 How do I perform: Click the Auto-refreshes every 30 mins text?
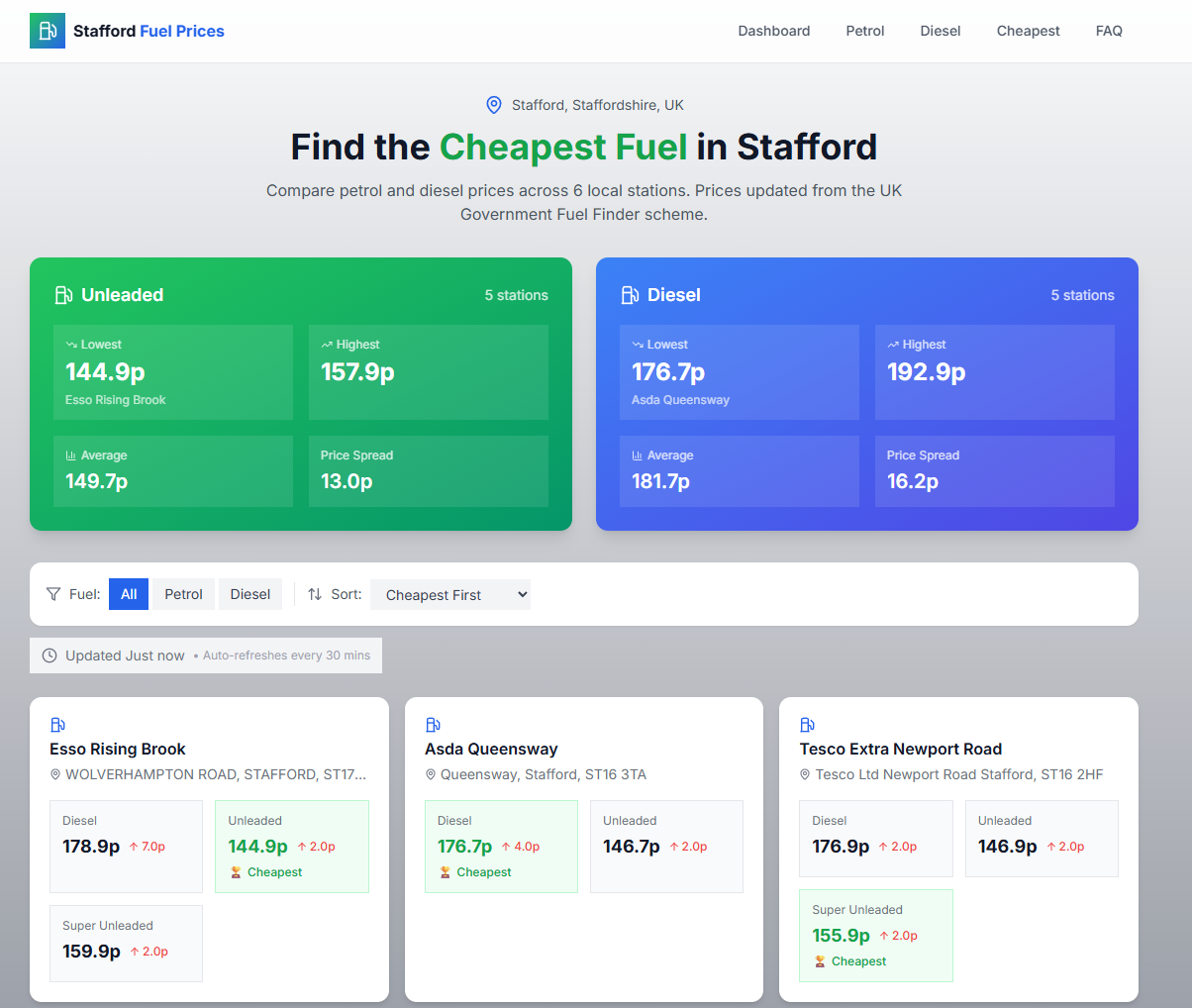[286, 655]
